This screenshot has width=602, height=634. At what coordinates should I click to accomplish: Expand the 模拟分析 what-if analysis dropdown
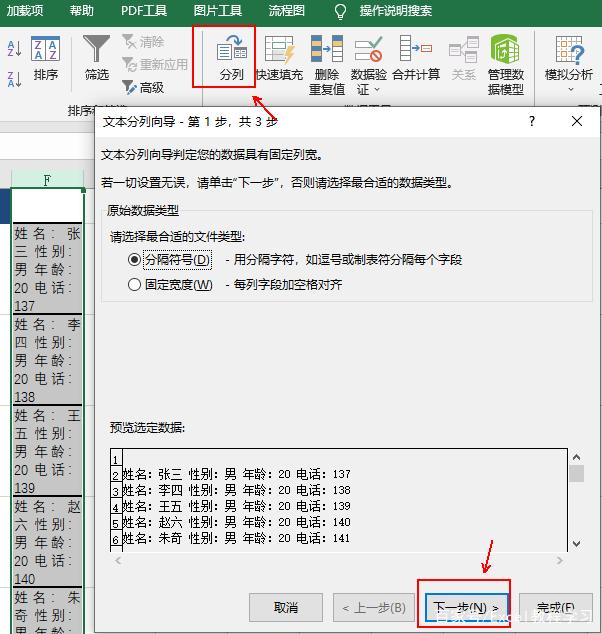570,89
